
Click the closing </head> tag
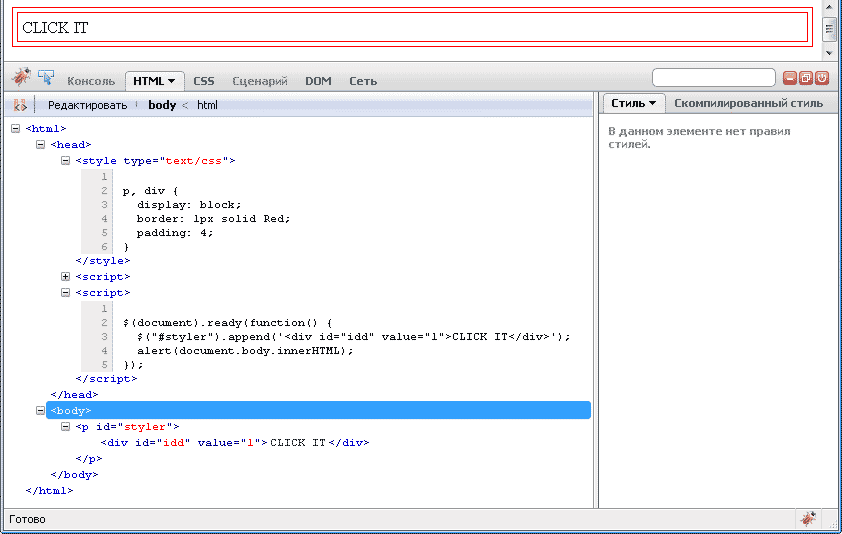74,394
